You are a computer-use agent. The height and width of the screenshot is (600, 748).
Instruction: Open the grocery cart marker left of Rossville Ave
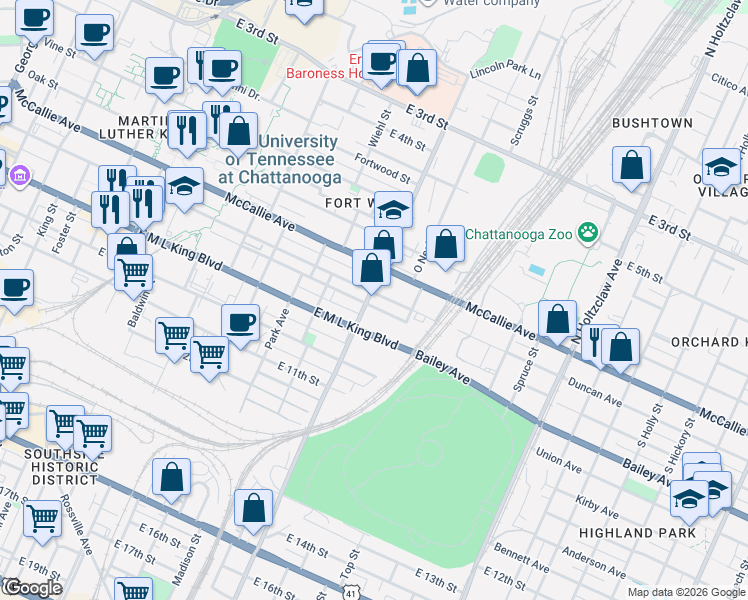(42, 521)
